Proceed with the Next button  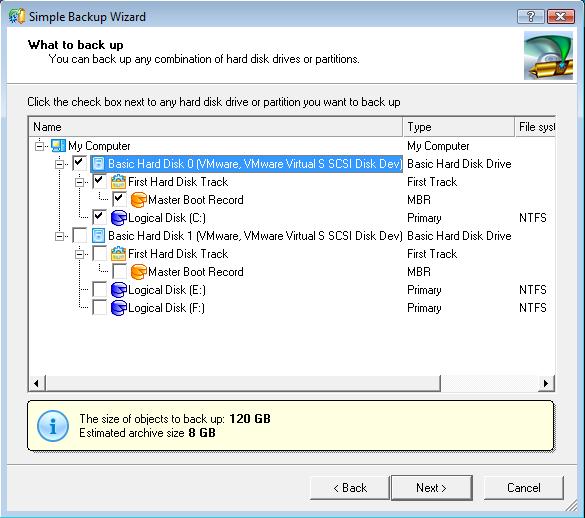432,488
